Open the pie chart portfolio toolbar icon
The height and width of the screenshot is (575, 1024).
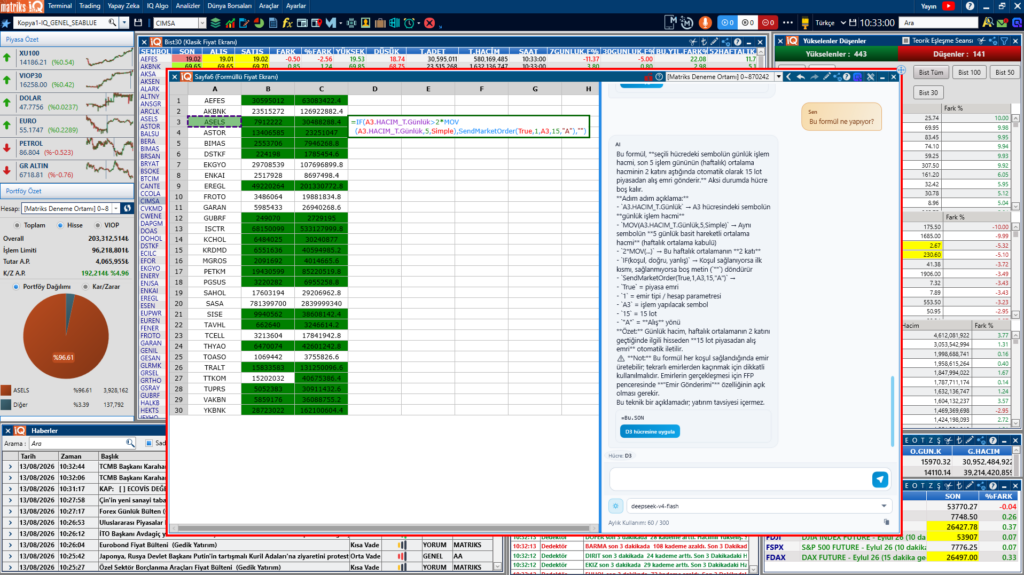259,23
